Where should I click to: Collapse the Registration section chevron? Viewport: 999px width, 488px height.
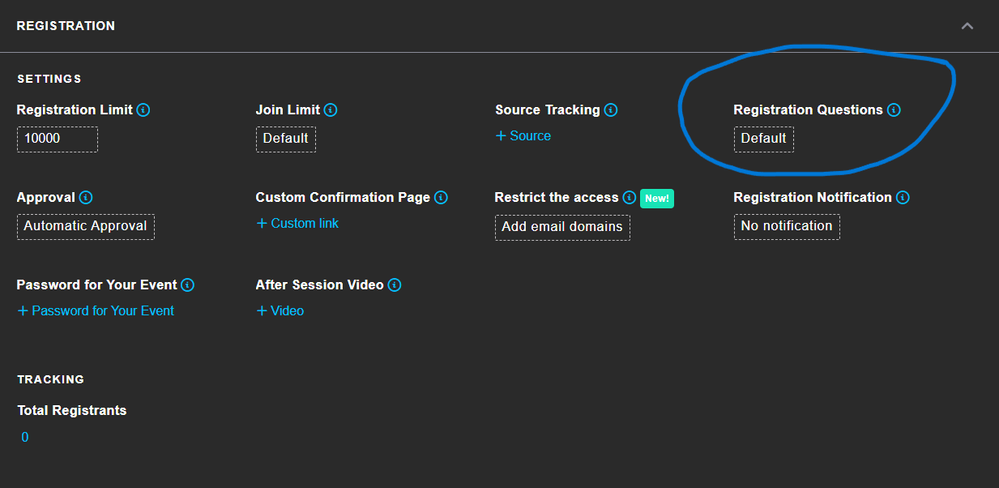(x=967, y=26)
